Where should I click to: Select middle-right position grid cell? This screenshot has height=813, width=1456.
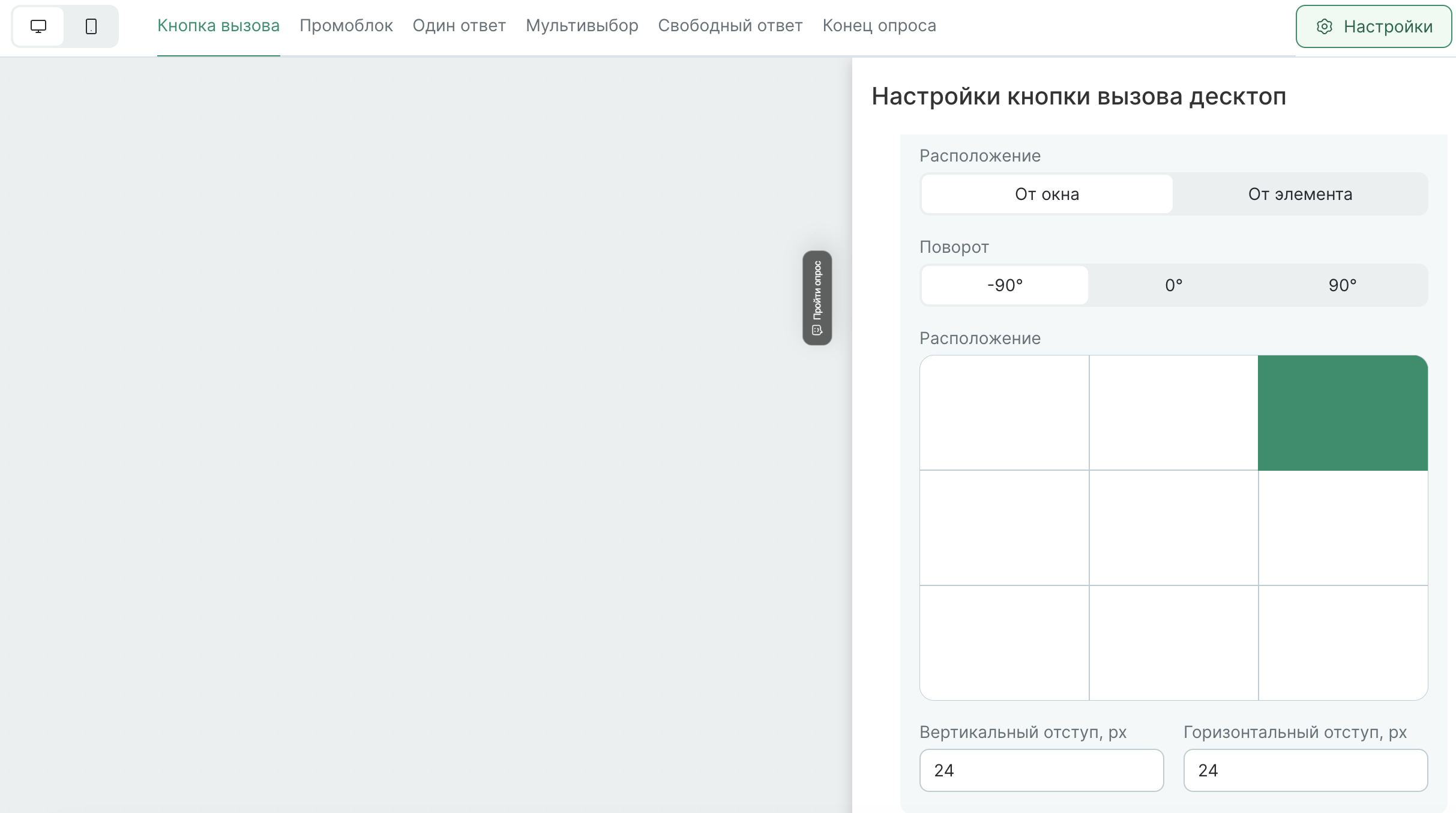coord(1343,528)
